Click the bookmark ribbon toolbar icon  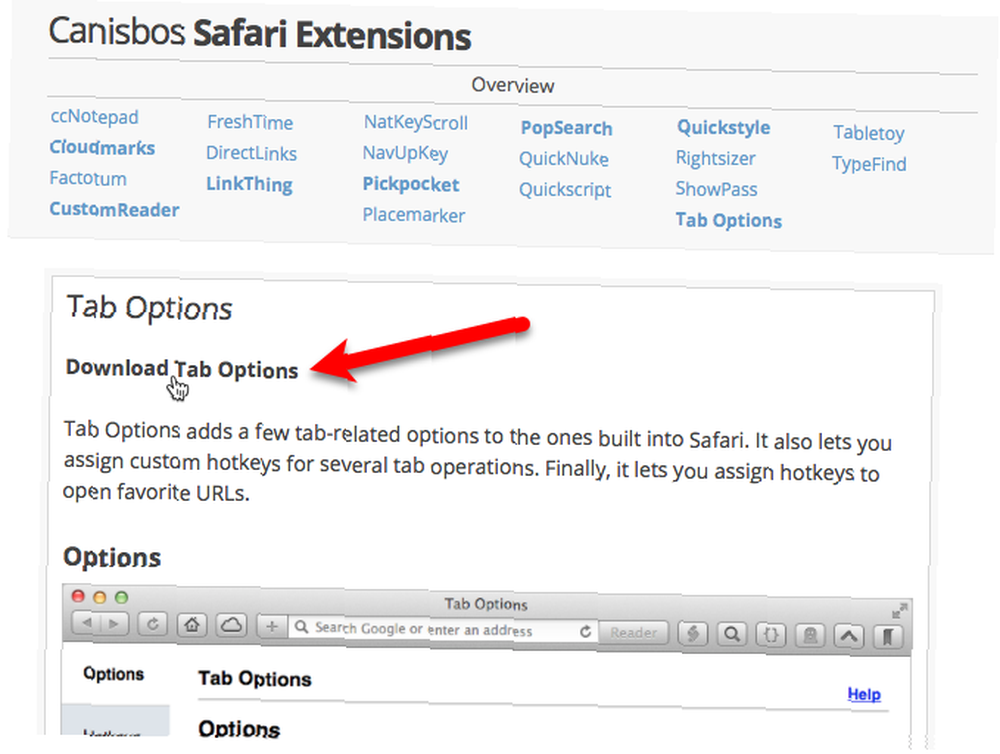click(x=888, y=637)
